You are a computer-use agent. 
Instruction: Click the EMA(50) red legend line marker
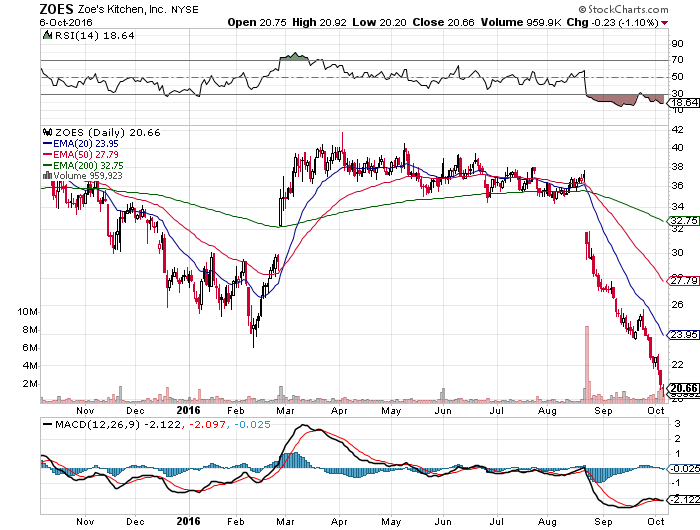pyautogui.click(x=47, y=155)
